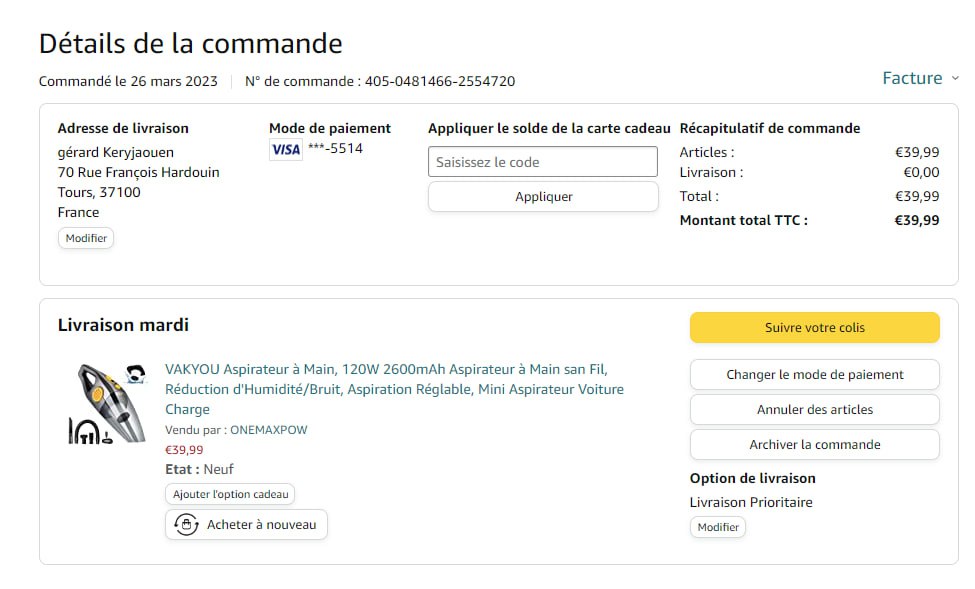Click the Acheter à nouveau button
Screen dimensions: 975x589
pos(246,525)
